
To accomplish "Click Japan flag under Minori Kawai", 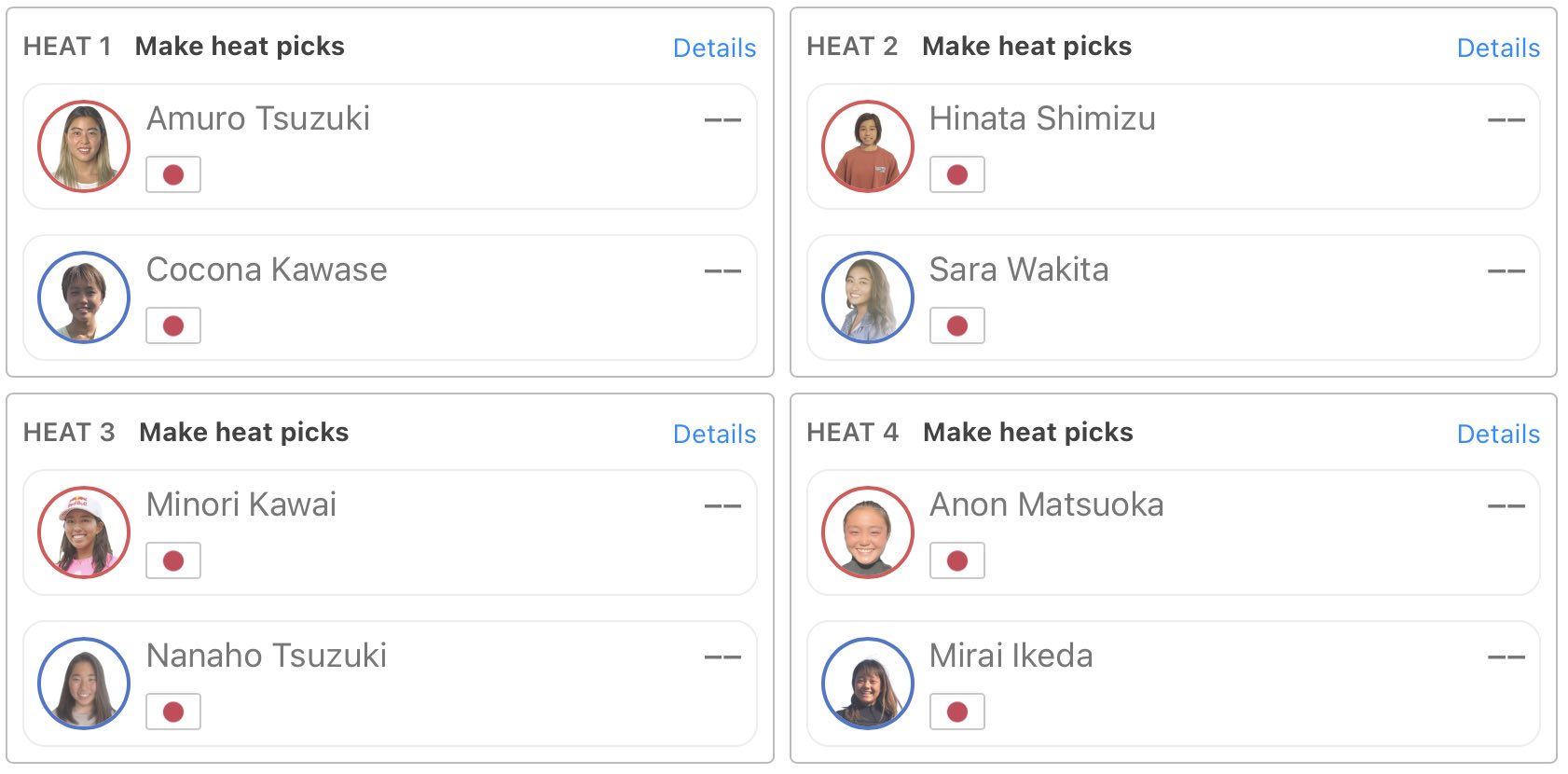I will (173, 560).
